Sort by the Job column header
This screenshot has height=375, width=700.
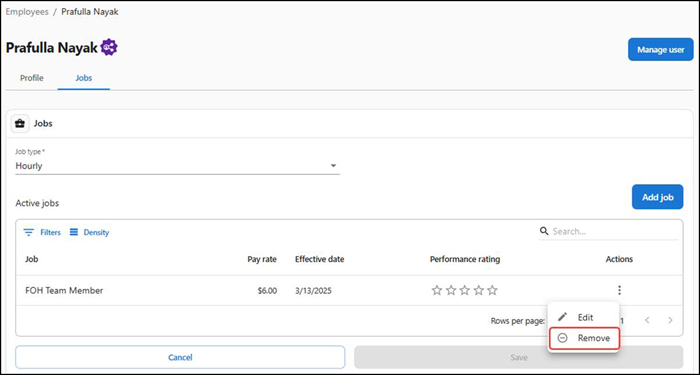point(32,259)
